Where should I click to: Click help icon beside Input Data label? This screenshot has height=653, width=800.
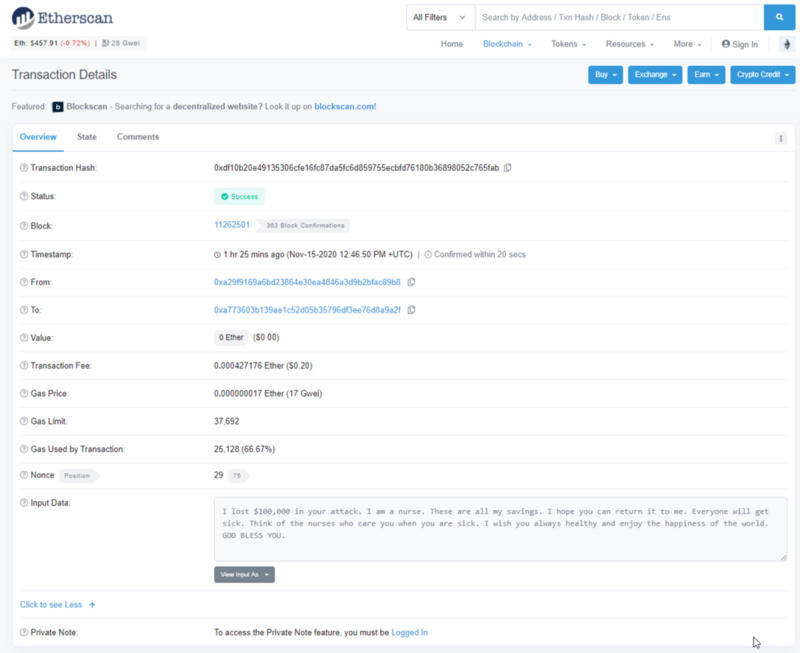24,502
